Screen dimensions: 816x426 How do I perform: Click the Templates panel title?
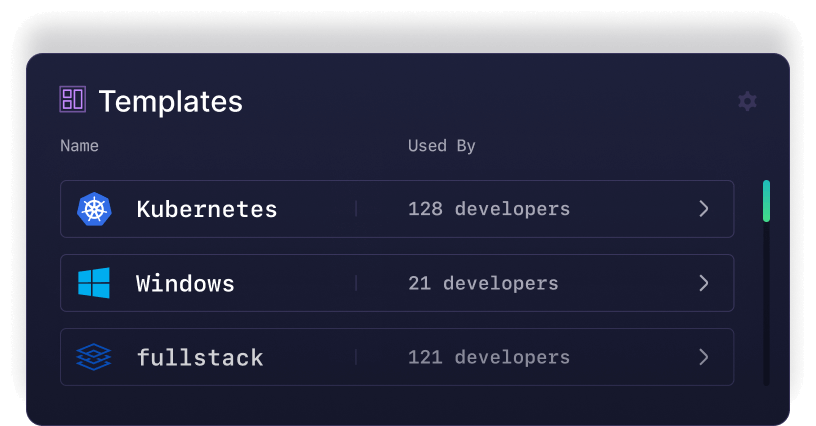coord(170,101)
